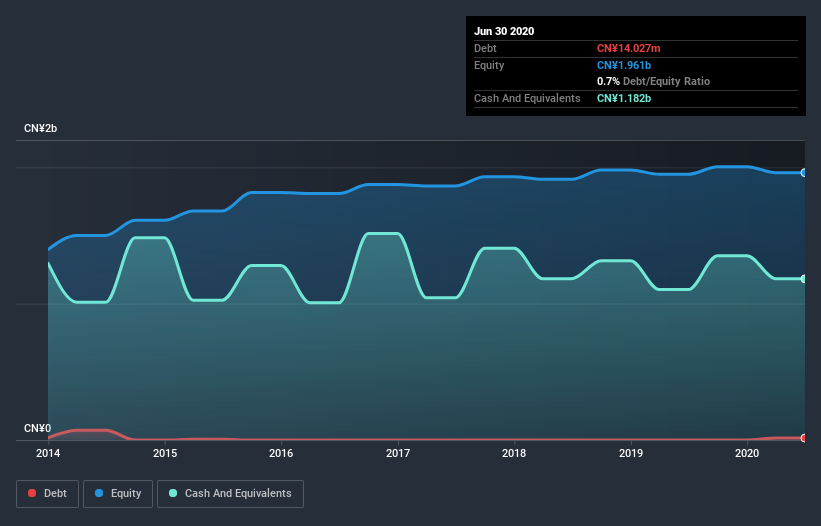Click the 2020 x-axis label

point(747,453)
